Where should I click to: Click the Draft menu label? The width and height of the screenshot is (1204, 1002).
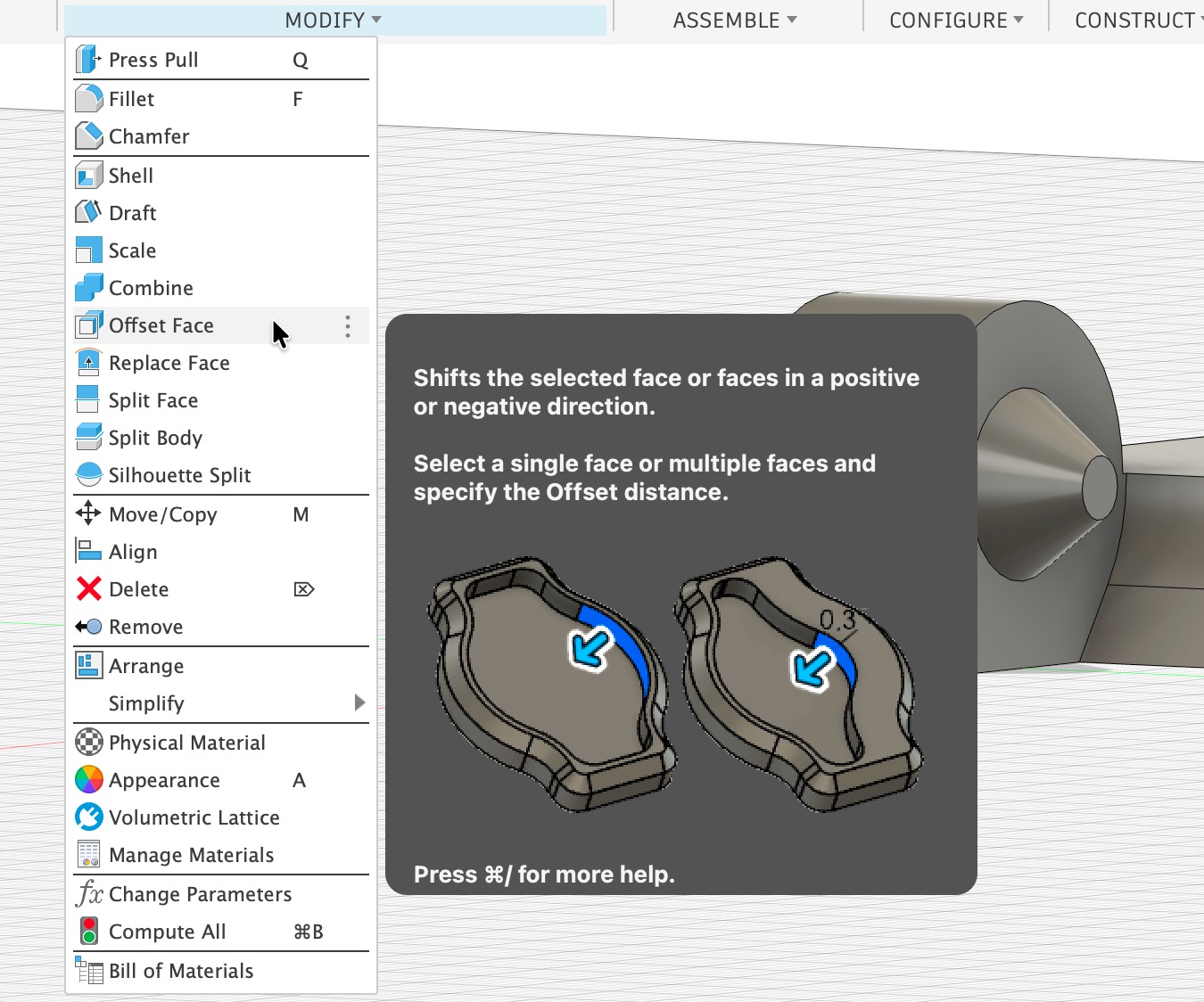tap(132, 213)
